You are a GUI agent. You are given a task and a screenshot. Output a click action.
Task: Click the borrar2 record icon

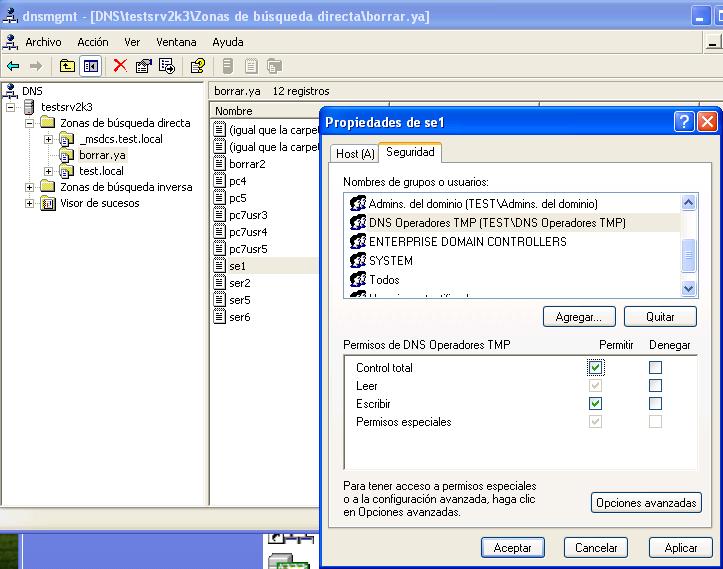pos(219,164)
